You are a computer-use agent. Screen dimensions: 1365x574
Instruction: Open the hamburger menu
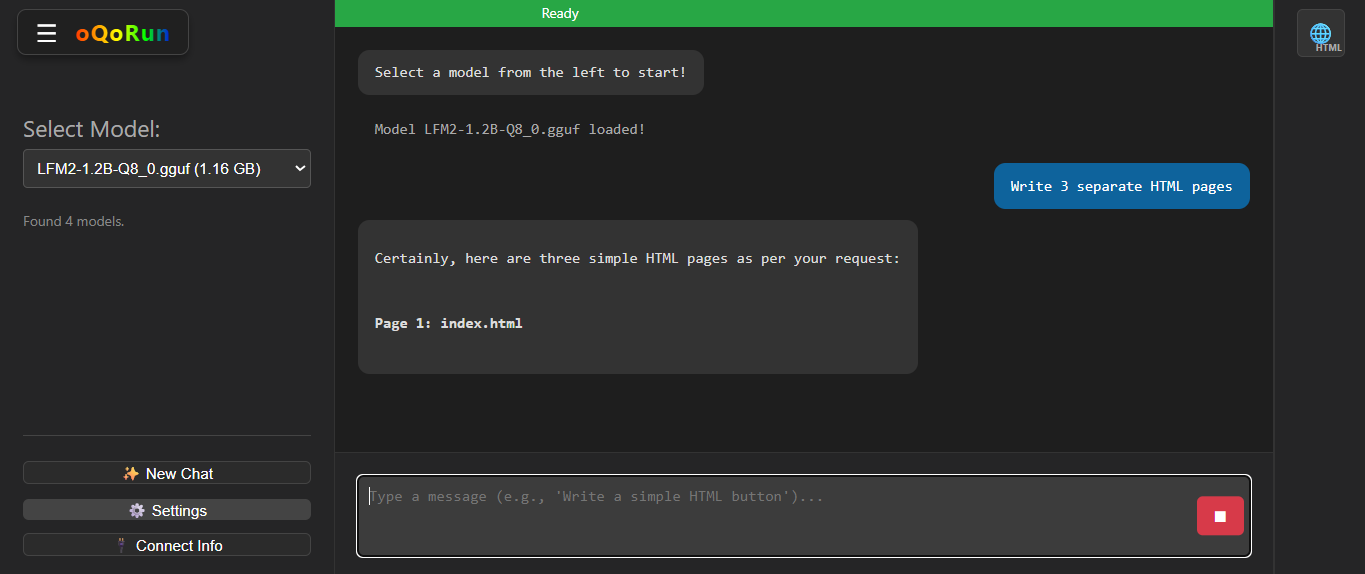click(x=46, y=33)
